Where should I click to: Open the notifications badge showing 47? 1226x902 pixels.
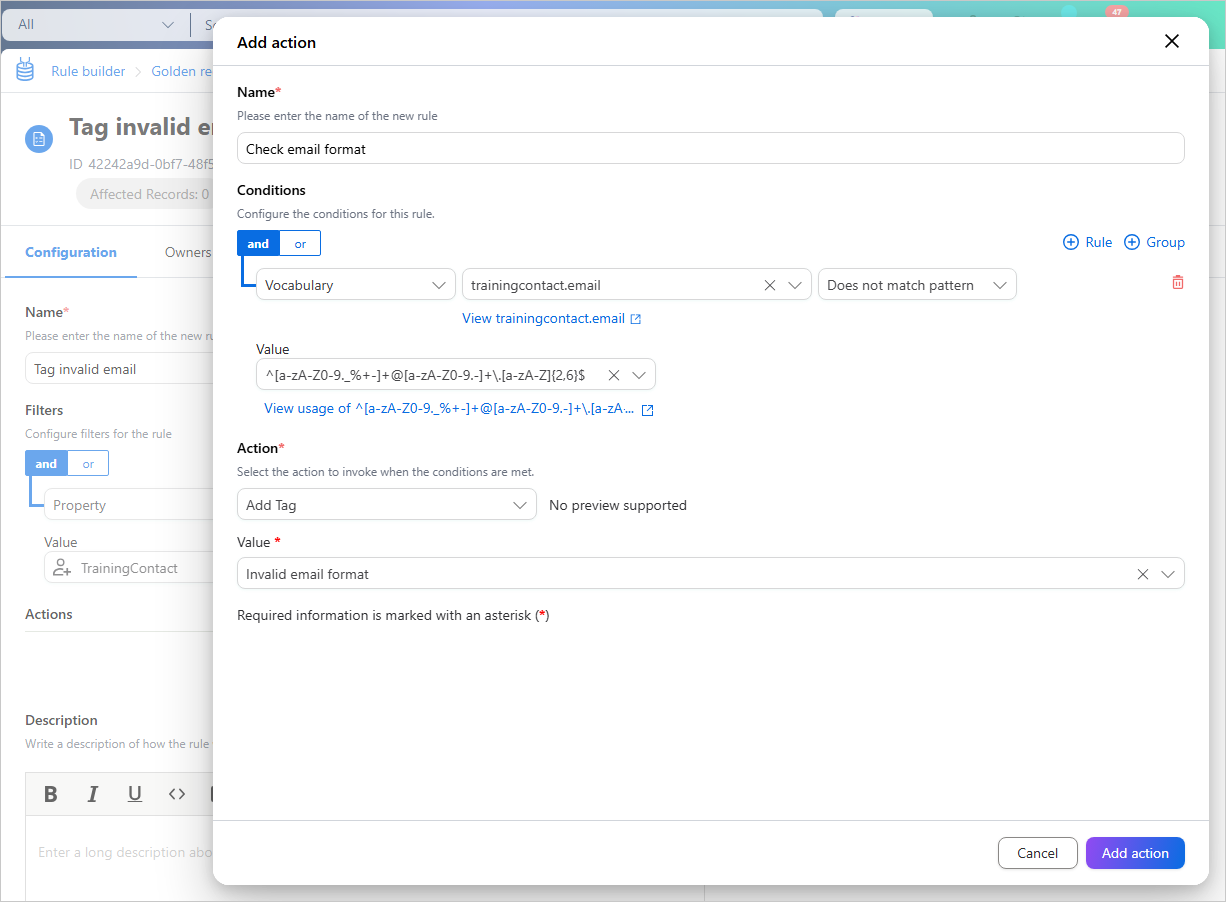pyautogui.click(x=1117, y=12)
